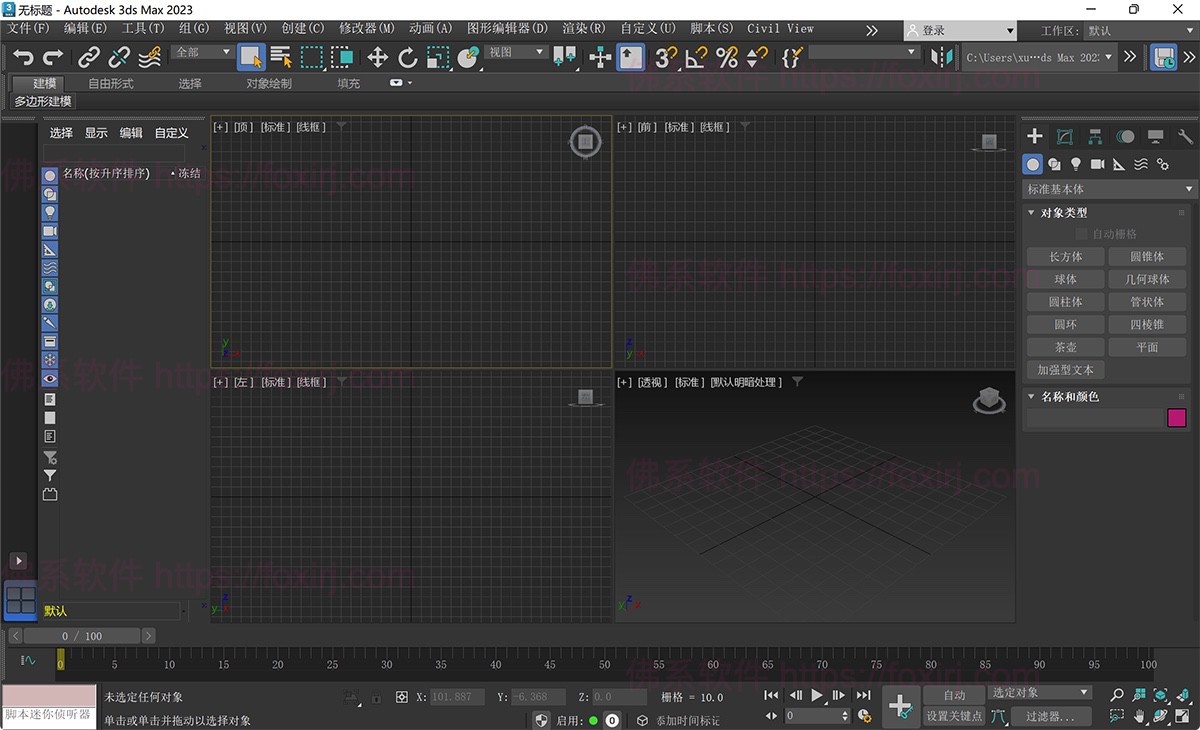Image resolution: width=1200 pixels, height=730 pixels.
Task: Open the Modify panel
Action: click(x=1065, y=134)
